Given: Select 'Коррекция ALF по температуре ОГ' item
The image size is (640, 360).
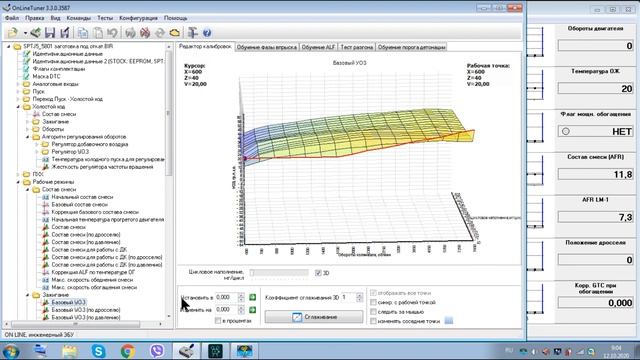Looking at the screenshot, I should [93, 272].
